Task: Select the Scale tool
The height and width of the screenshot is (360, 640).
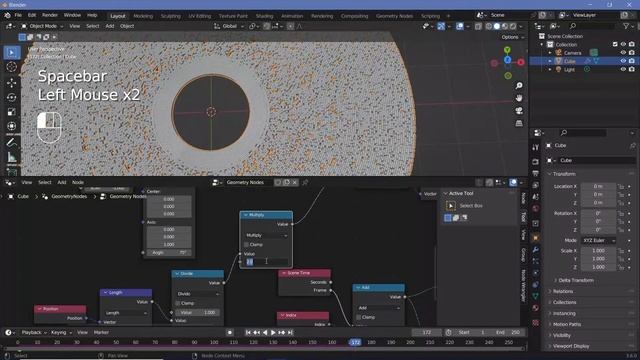Action: 12,112
